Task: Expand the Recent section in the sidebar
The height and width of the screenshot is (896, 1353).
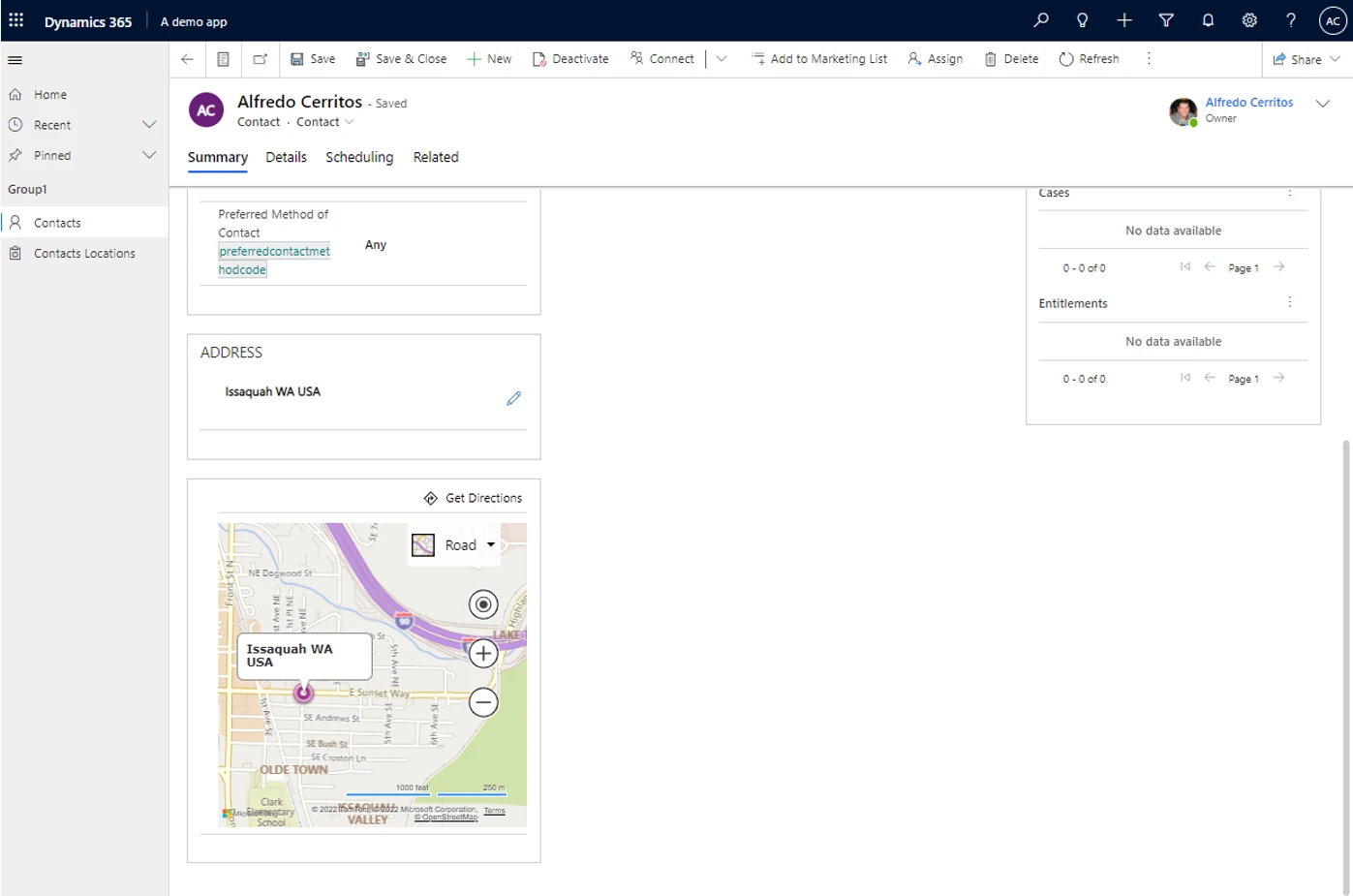Action: coord(149,124)
